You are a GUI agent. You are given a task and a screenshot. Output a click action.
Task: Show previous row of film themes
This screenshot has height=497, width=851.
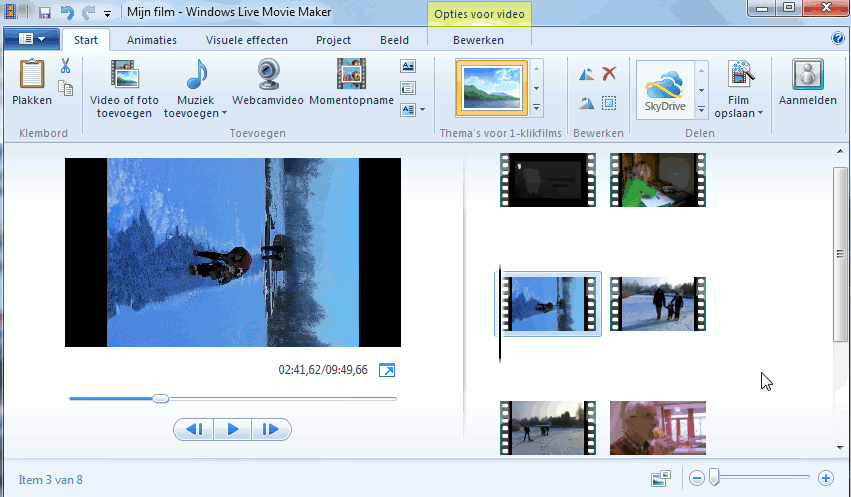pos(536,69)
